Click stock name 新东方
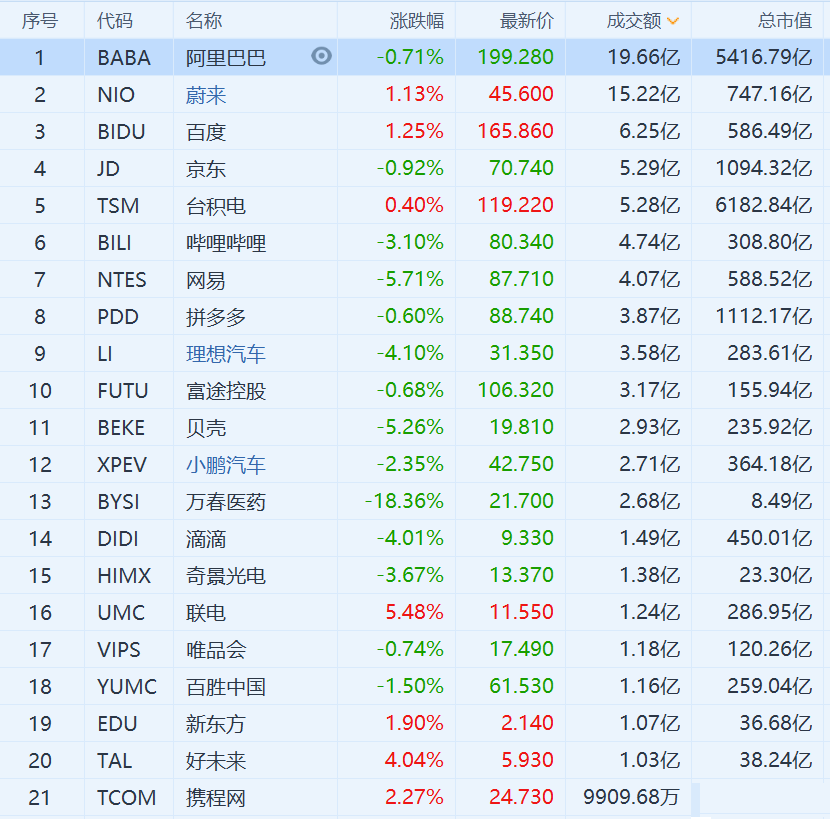This screenshot has height=819, width=830. (x=216, y=723)
